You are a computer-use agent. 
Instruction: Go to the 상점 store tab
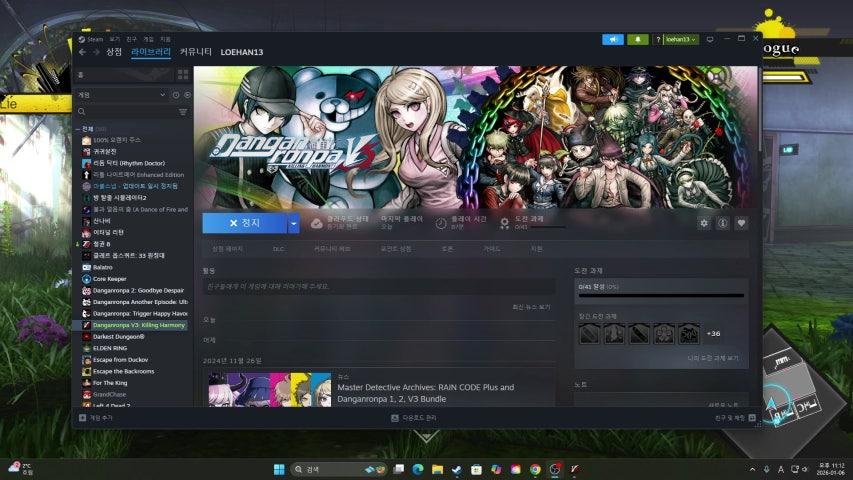[114, 51]
